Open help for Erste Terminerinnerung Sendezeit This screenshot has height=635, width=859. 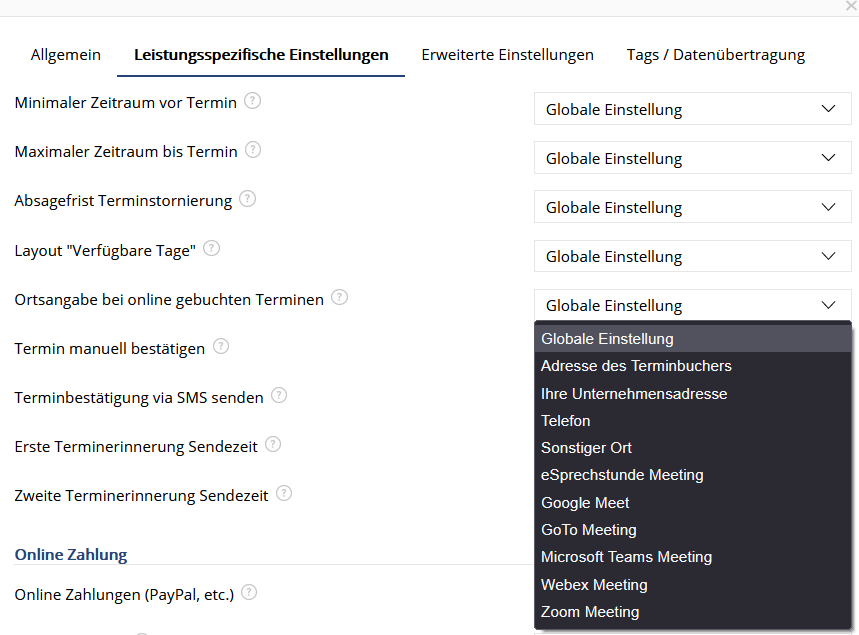(x=273, y=444)
